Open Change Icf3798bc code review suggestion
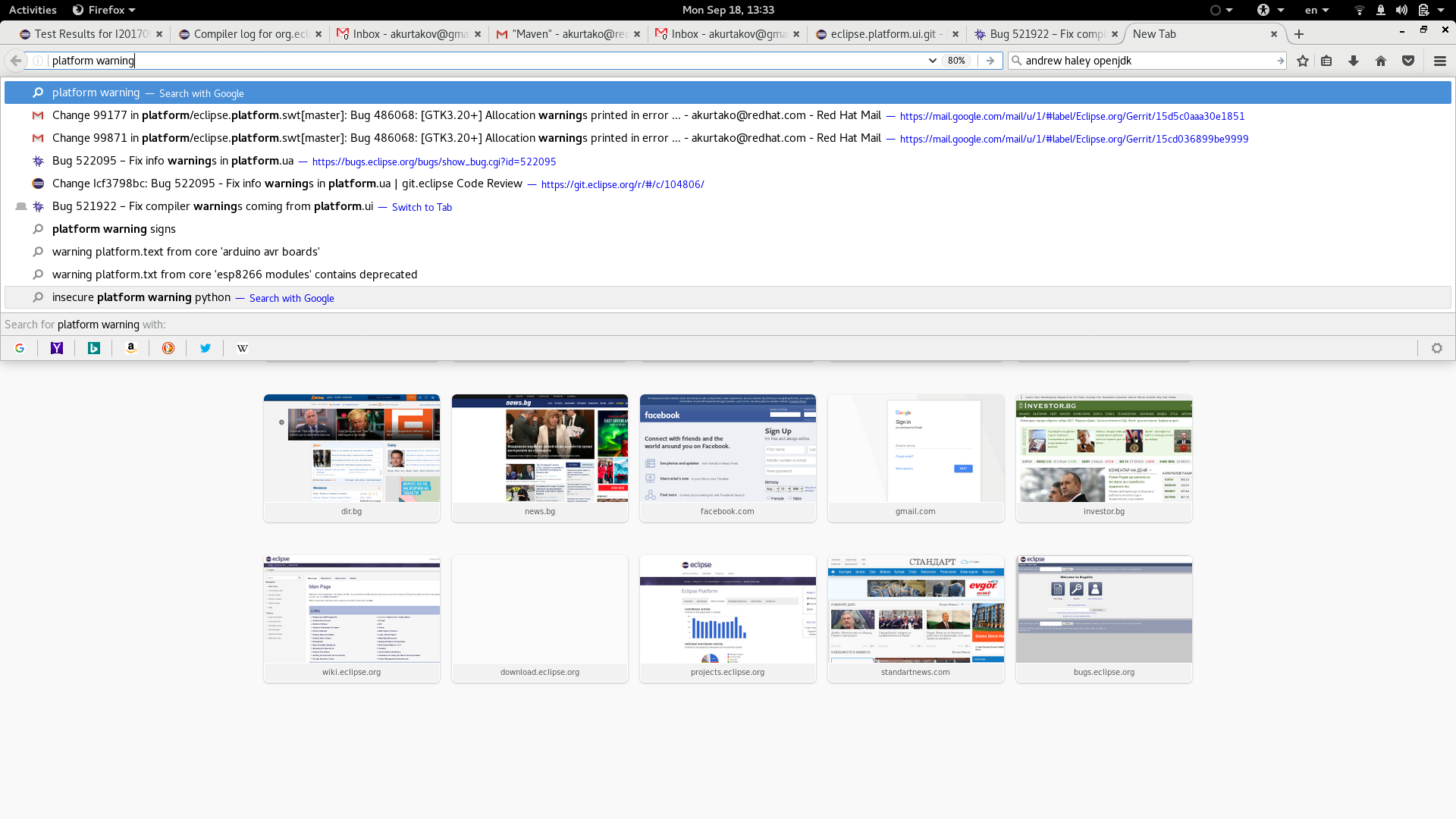The width and height of the screenshot is (1456, 819). (728, 184)
